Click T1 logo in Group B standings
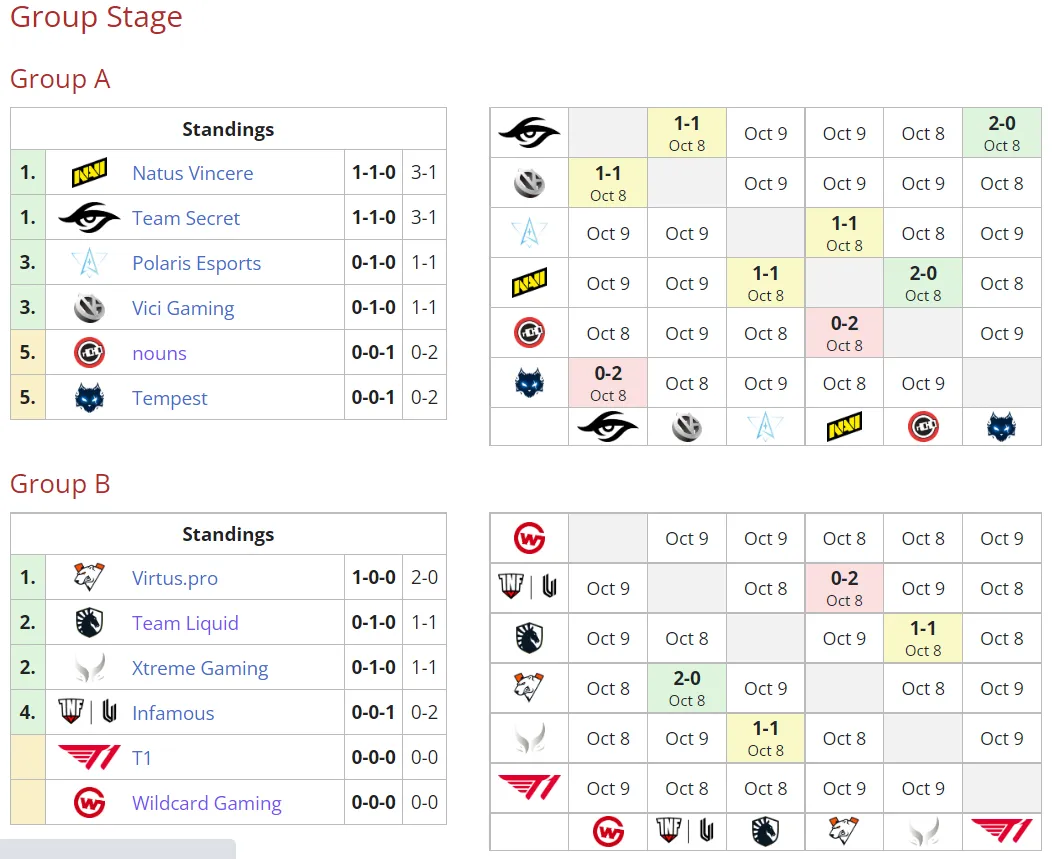 (x=90, y=757)
